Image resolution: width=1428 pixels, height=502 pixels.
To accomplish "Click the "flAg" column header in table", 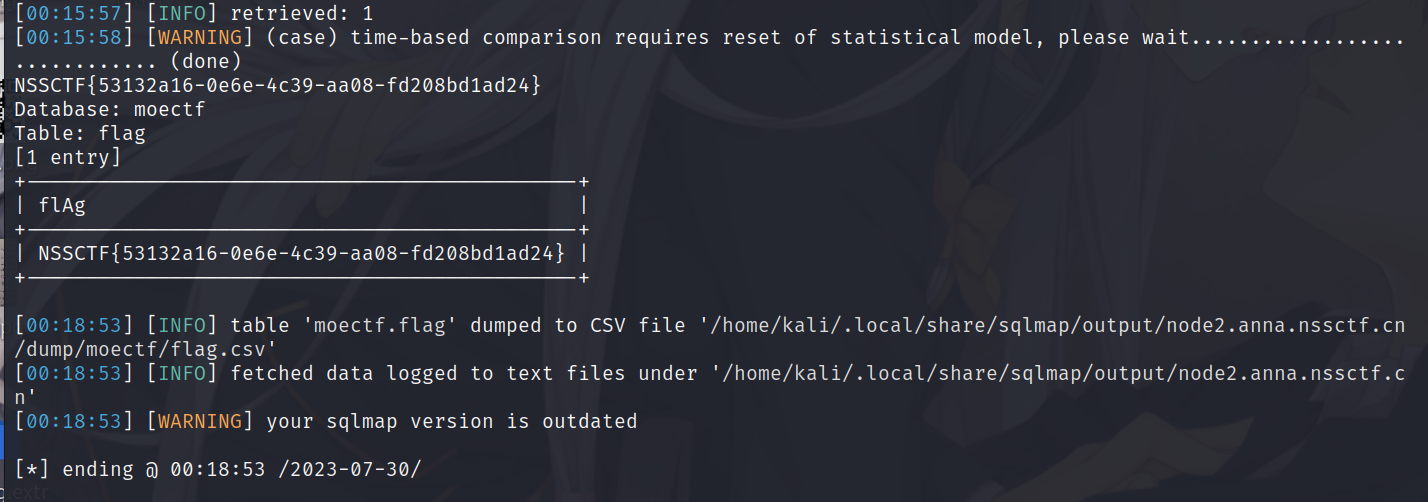I will pyautogui.click(x=62, y=206).
